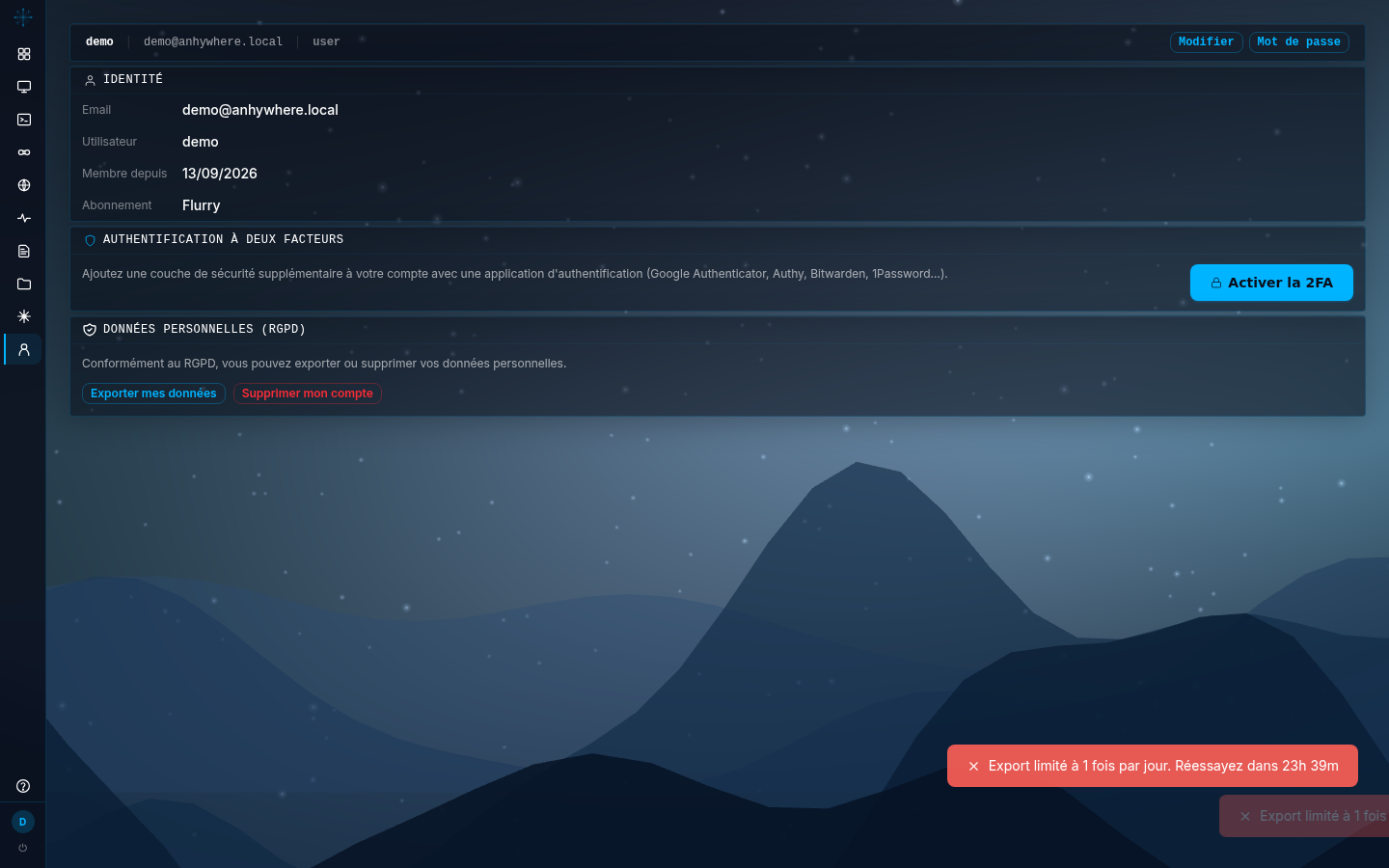Click the power logout icon
Image resolution: width=1389 pixels, height=868 pixels.
pyautogui.click(x=23, y=848)
